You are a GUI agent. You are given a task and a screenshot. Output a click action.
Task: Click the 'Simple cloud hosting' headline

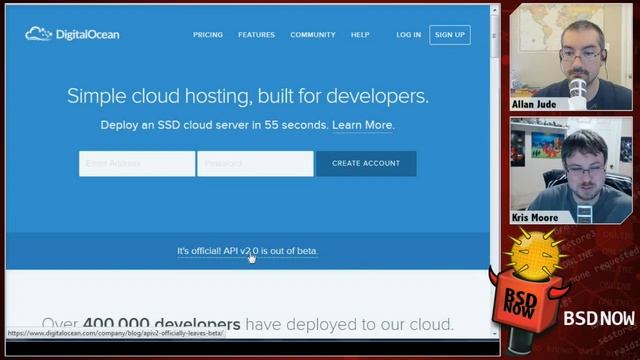248,96
